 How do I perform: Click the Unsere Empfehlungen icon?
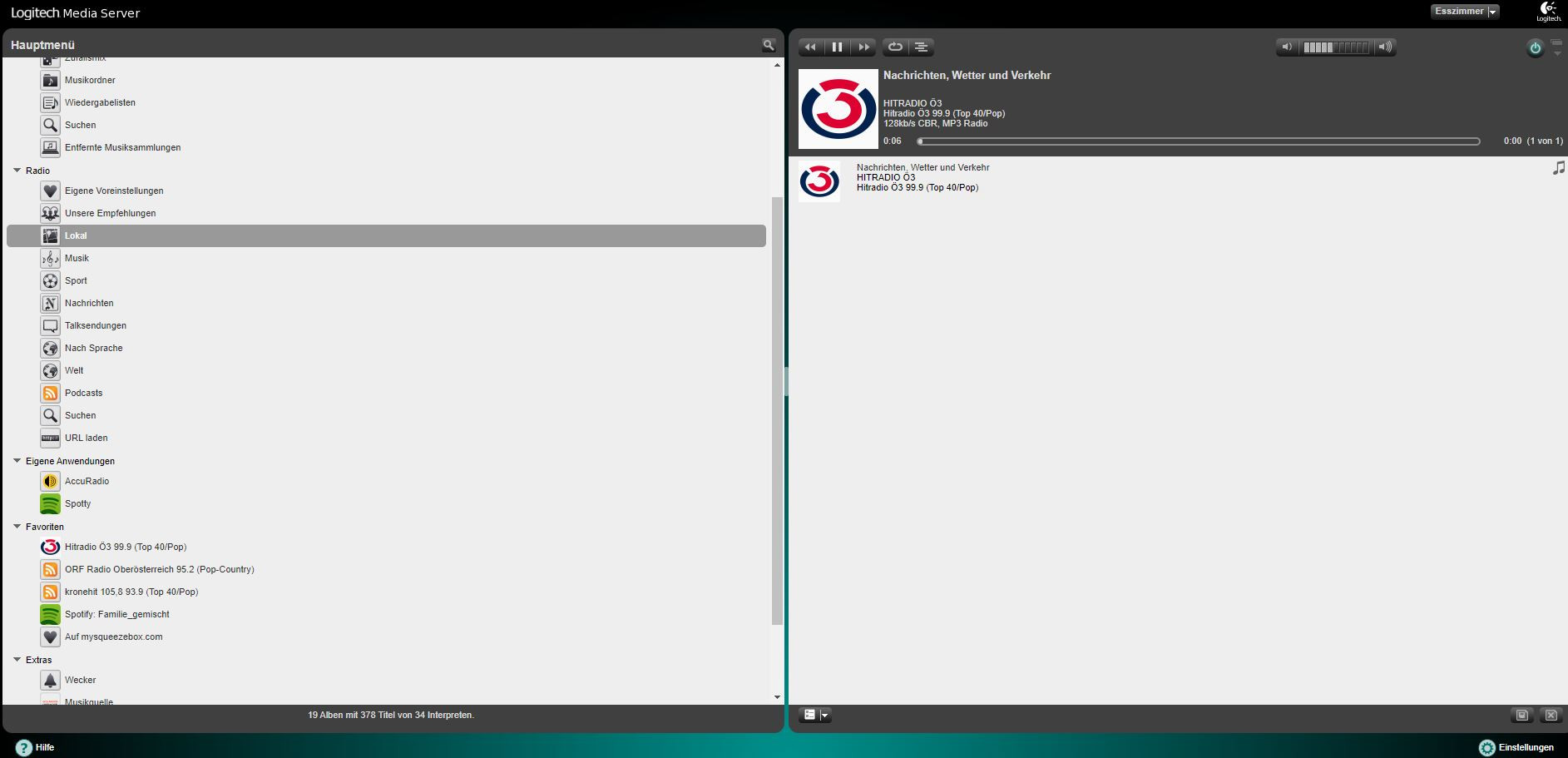click(50, 214)
